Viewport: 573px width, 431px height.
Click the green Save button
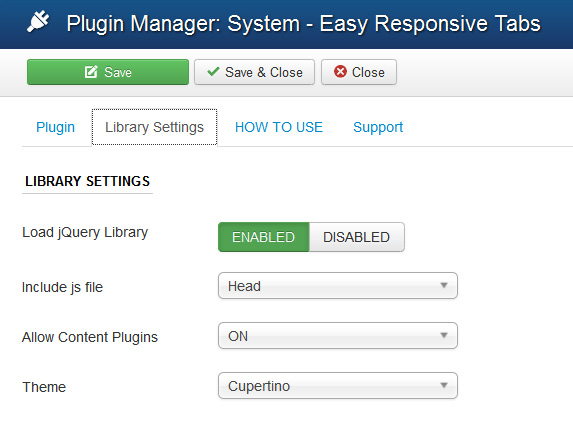108,72
